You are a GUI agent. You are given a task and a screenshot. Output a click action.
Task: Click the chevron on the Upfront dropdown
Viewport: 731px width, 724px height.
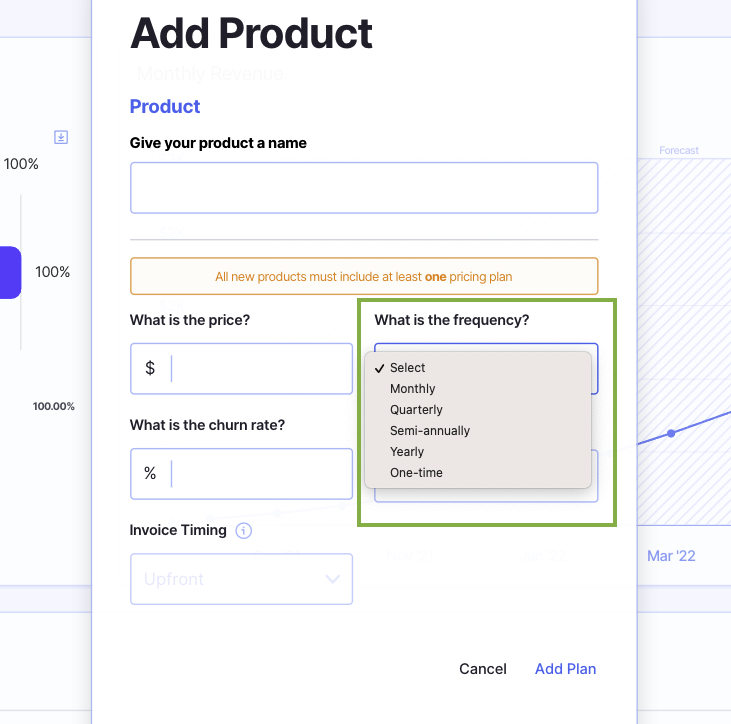[x=332, y=579]
